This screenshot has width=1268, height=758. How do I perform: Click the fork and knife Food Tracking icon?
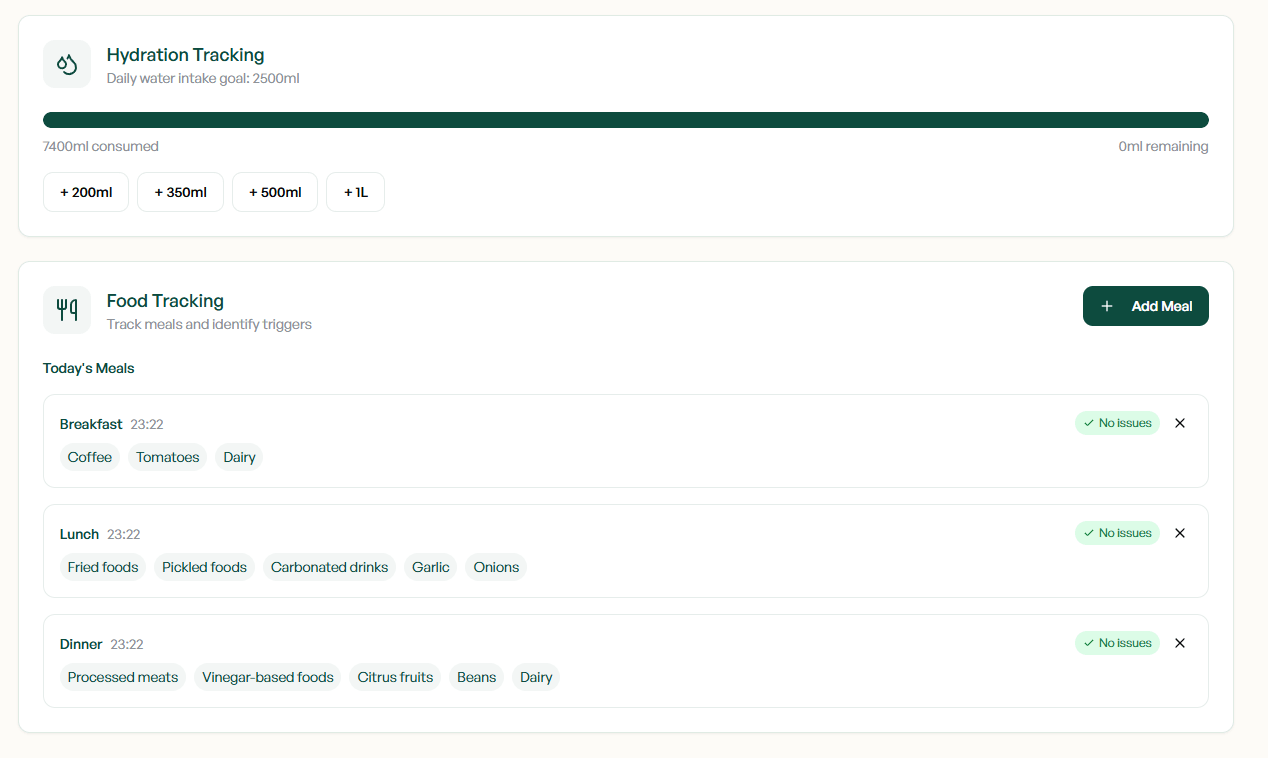(x=67, y=310)
